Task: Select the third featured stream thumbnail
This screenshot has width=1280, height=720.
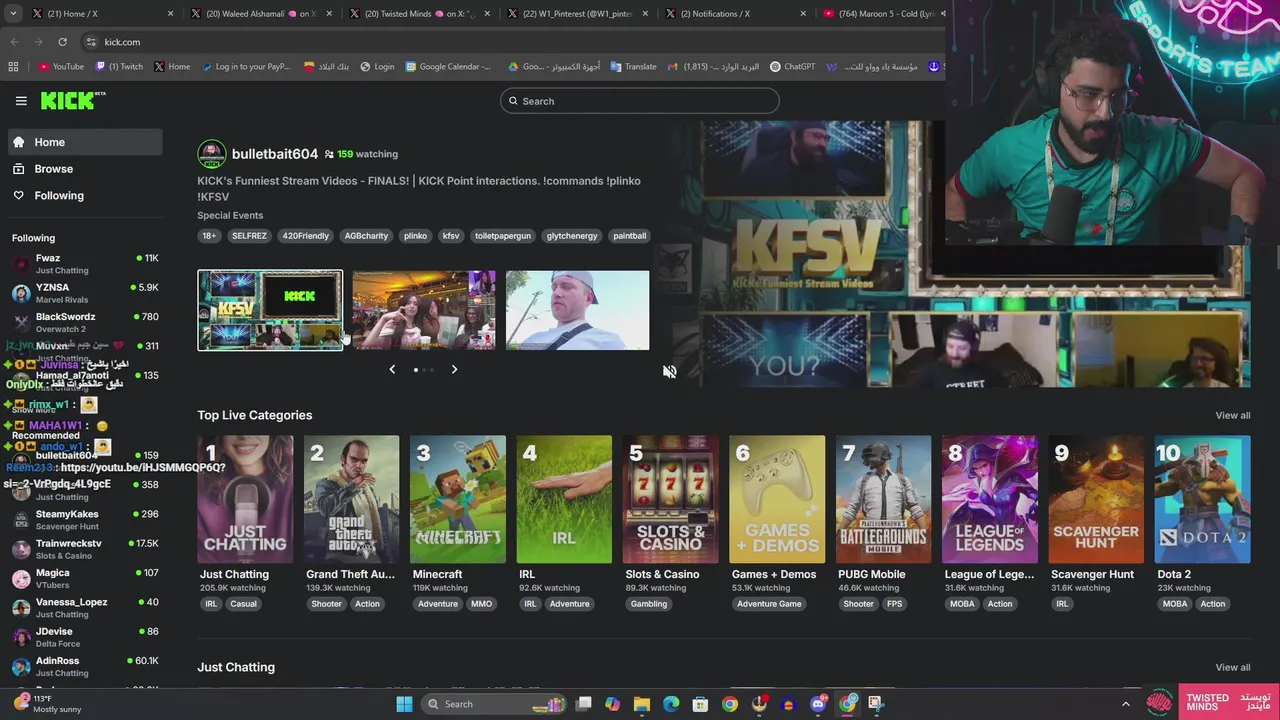Action: tap(577, 310)
